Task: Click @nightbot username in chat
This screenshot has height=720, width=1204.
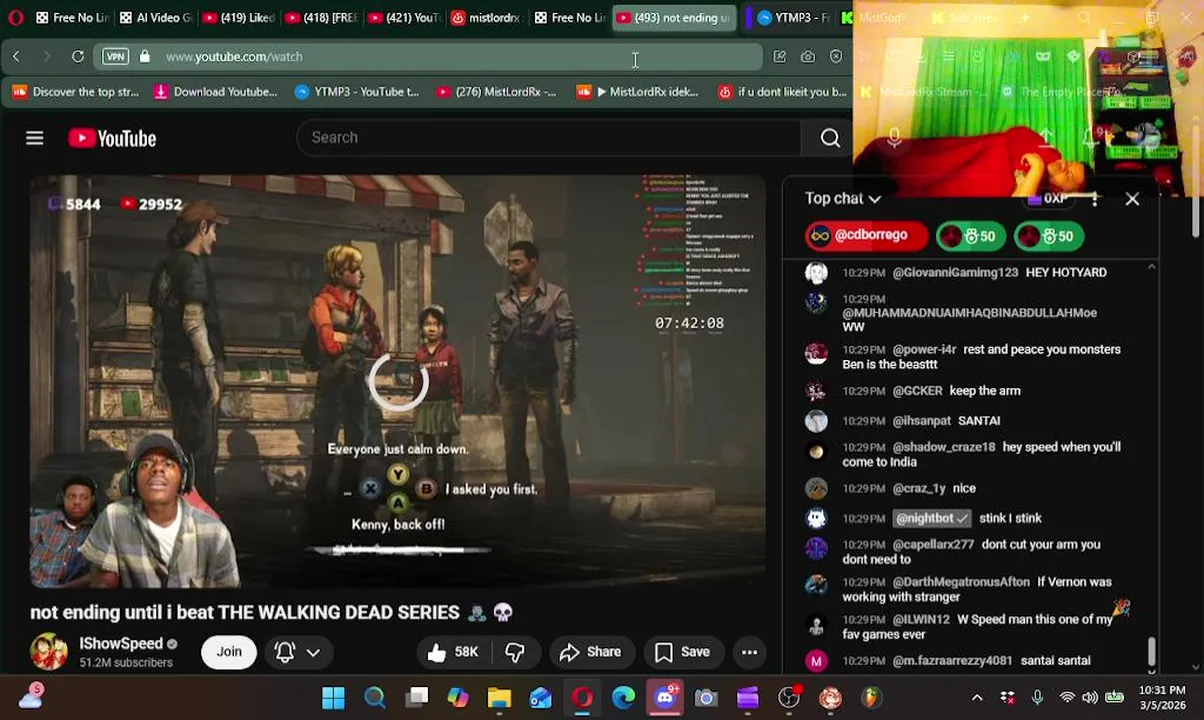Action: (932, 518)
